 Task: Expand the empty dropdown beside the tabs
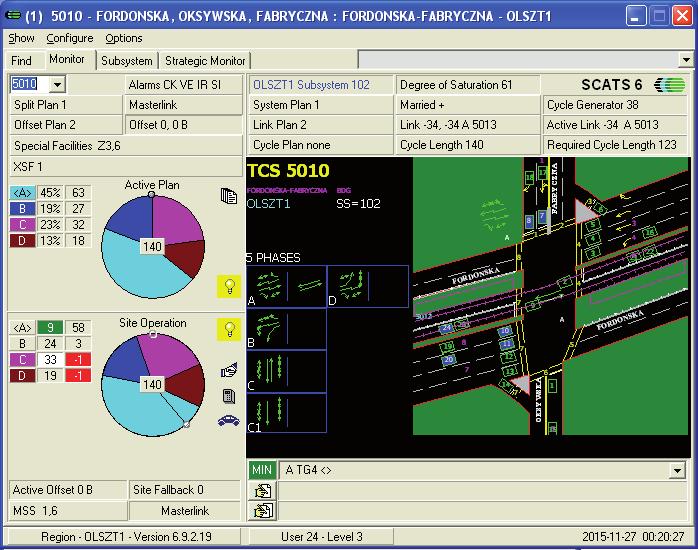(686, 59)
